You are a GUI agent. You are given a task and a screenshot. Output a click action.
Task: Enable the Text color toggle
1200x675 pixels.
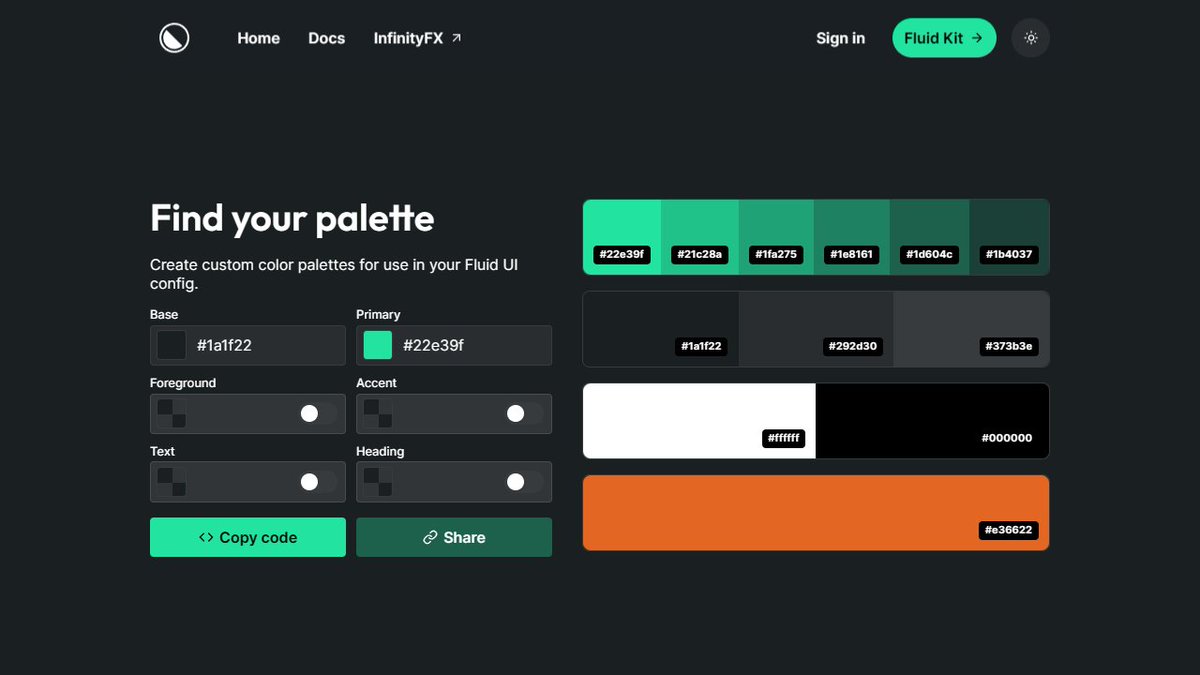pyautogui.click(x=318, y=482)
